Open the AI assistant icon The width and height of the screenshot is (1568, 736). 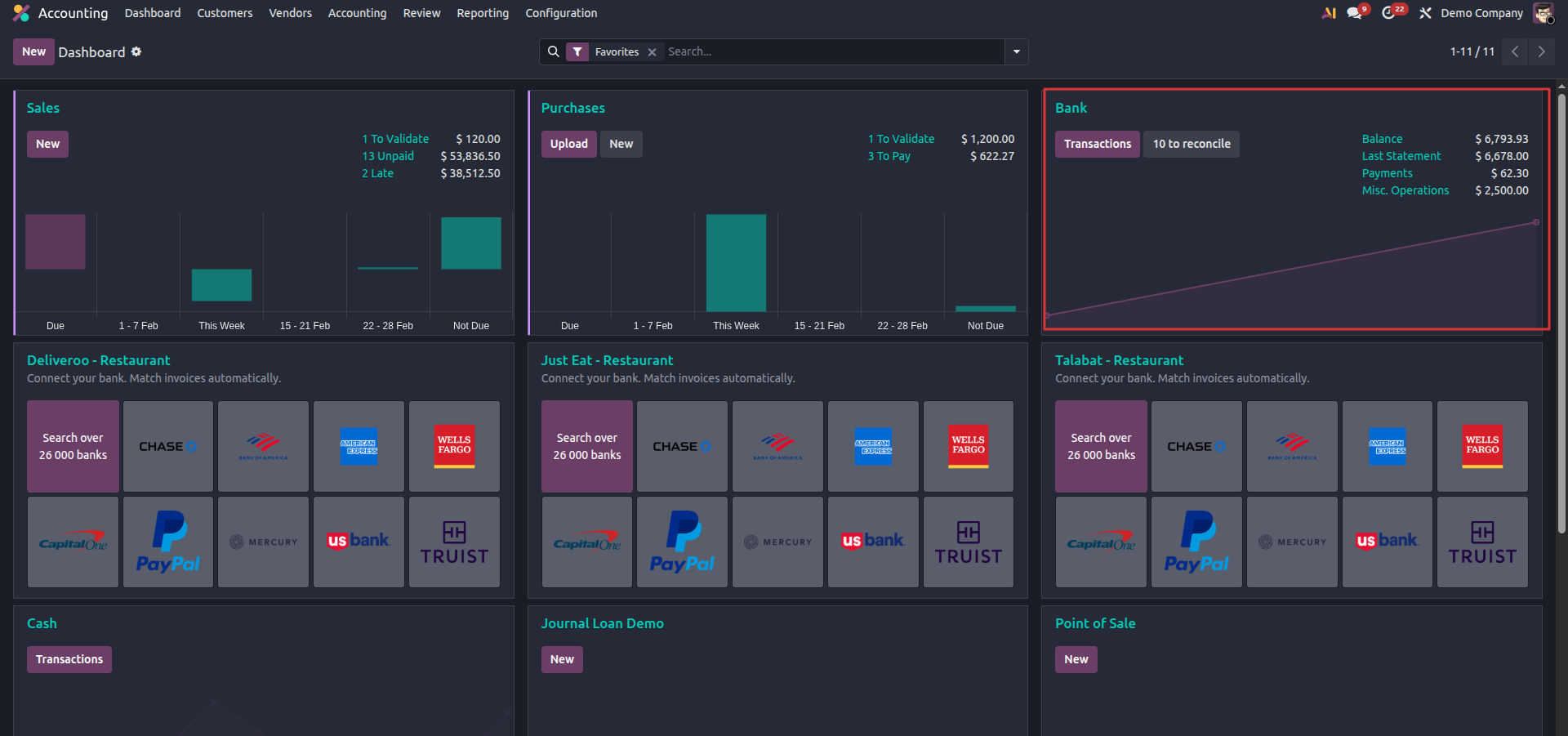[x=1329, y=13]
